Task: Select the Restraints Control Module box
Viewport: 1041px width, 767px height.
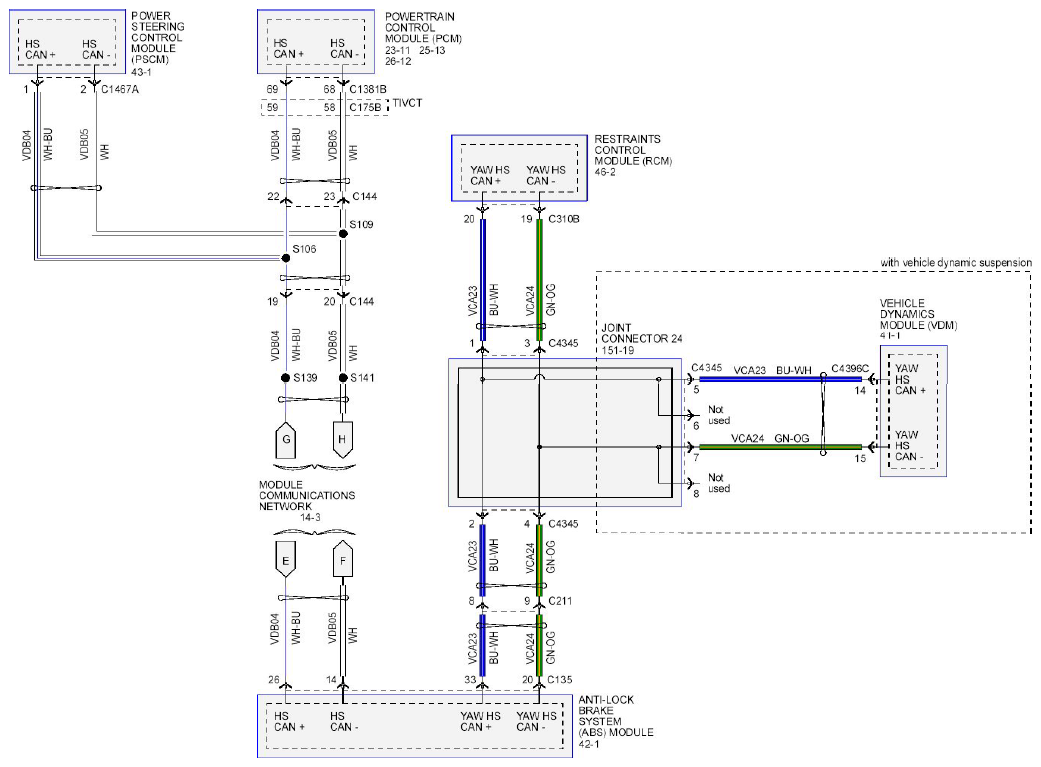Action: pyautogui.click(x=519, y=168)
